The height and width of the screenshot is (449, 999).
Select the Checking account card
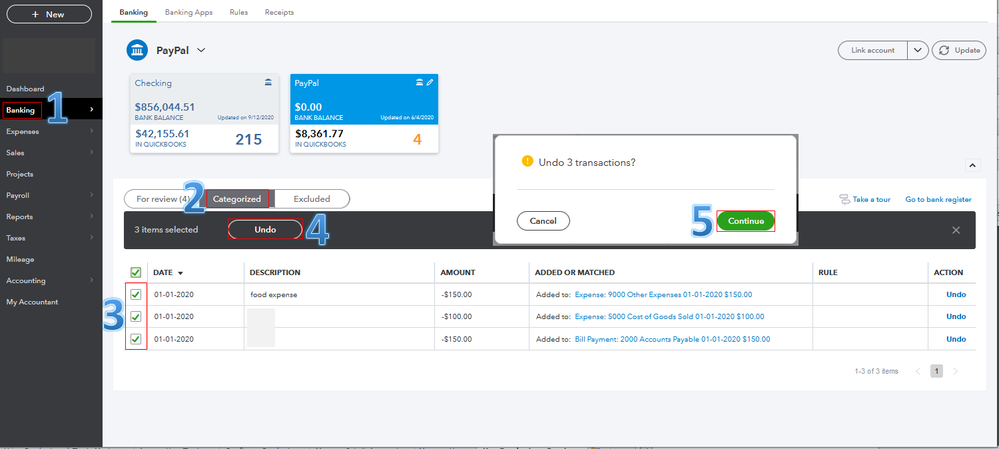click(x=204, y=113)
